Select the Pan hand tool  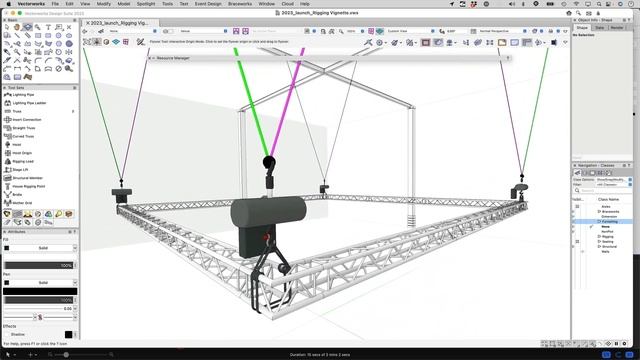click(17, 27)
